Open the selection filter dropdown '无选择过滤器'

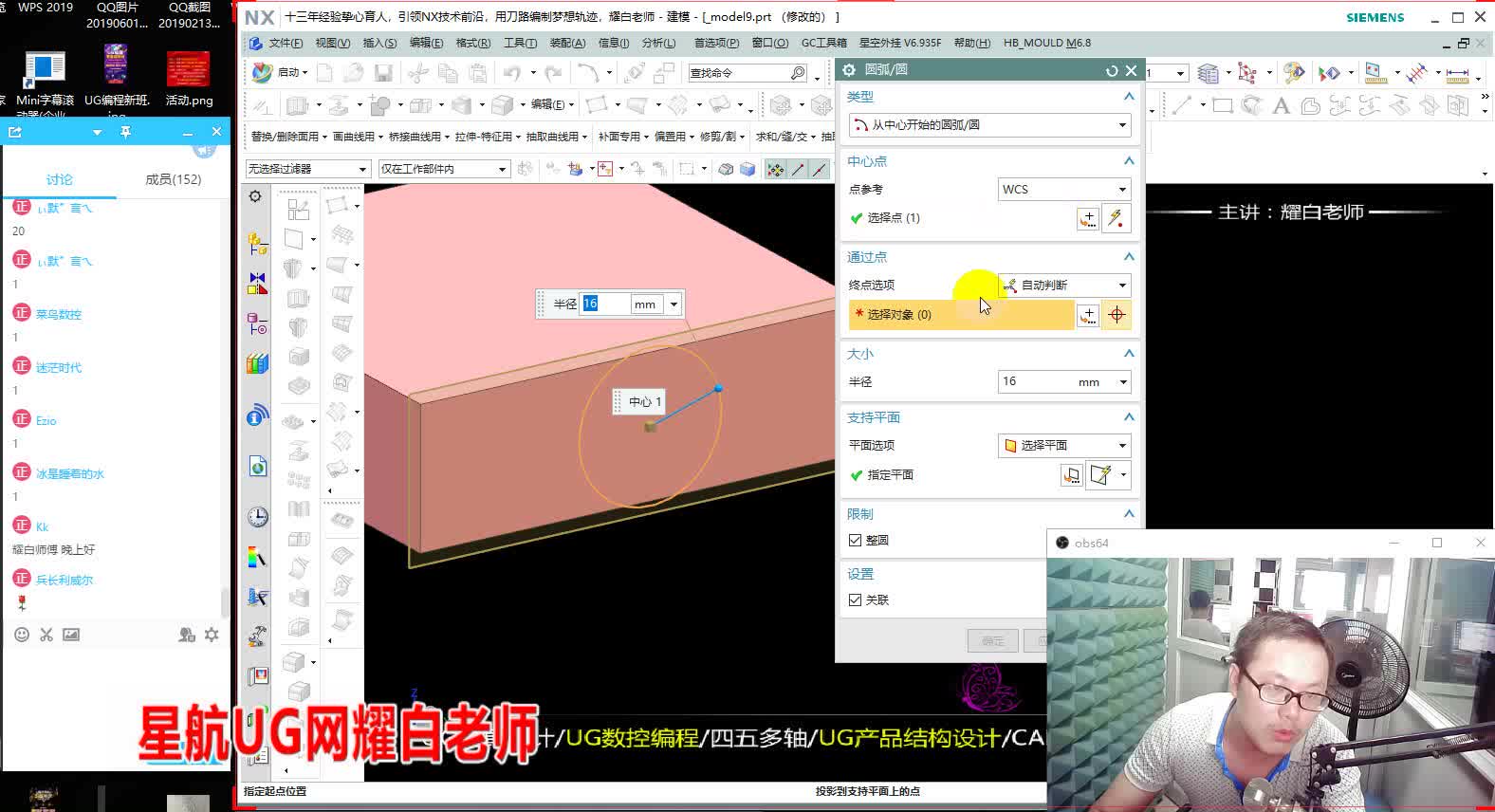pos(307,169)
